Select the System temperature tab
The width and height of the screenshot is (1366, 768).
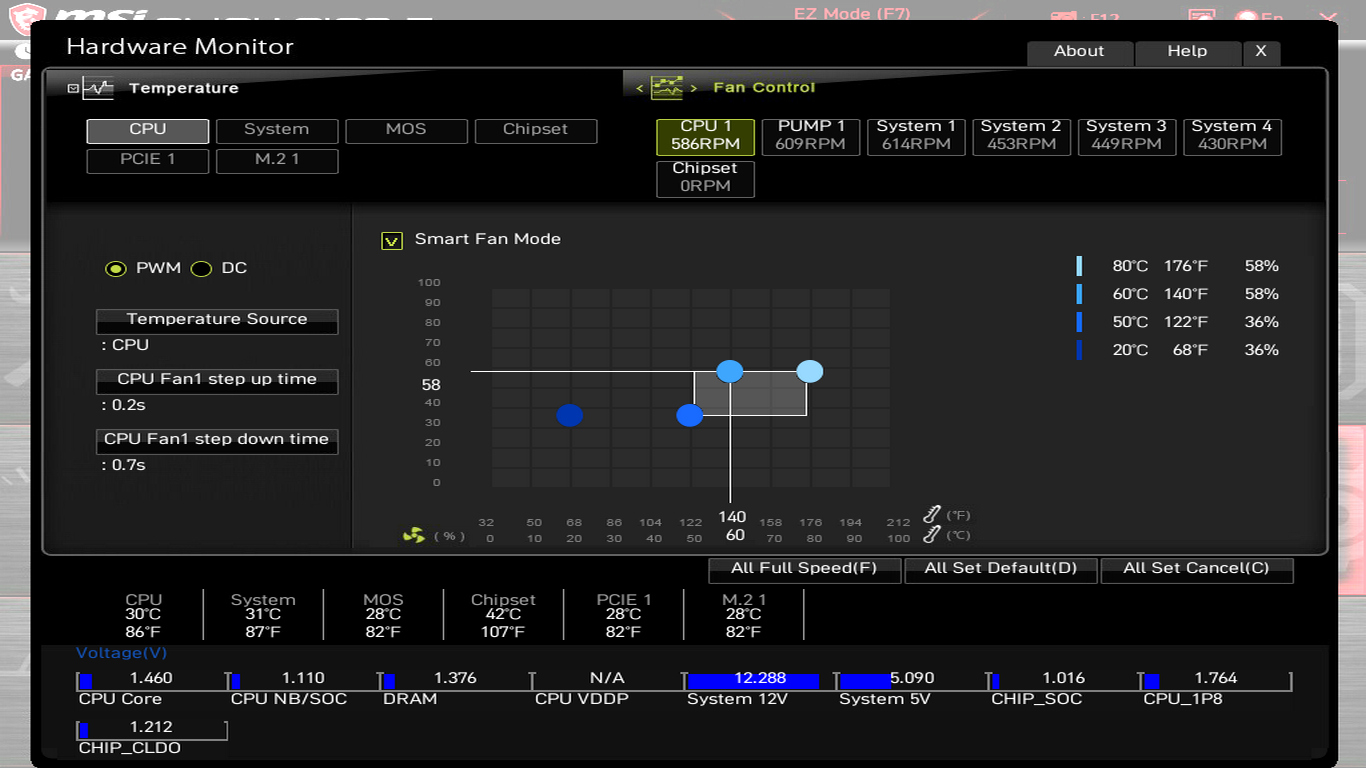point(277,131)
